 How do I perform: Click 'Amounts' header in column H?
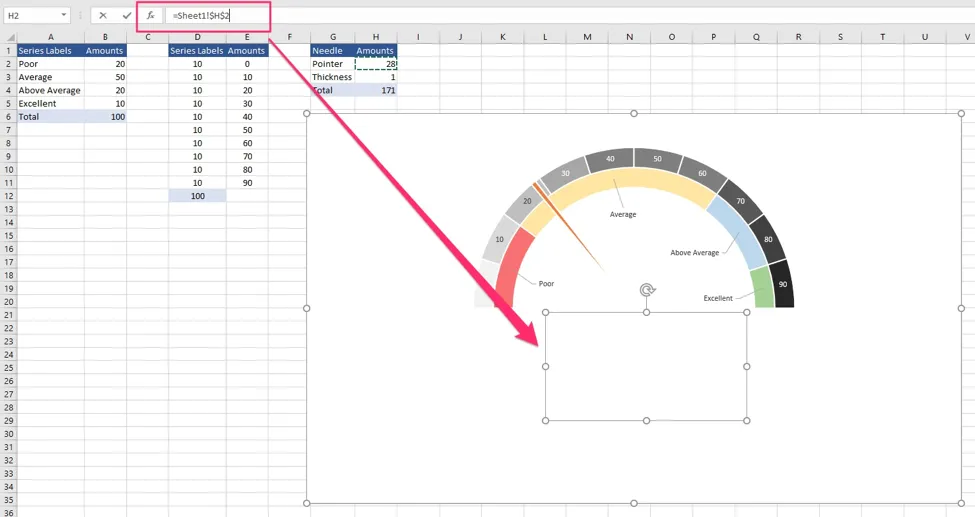(376, 50)
